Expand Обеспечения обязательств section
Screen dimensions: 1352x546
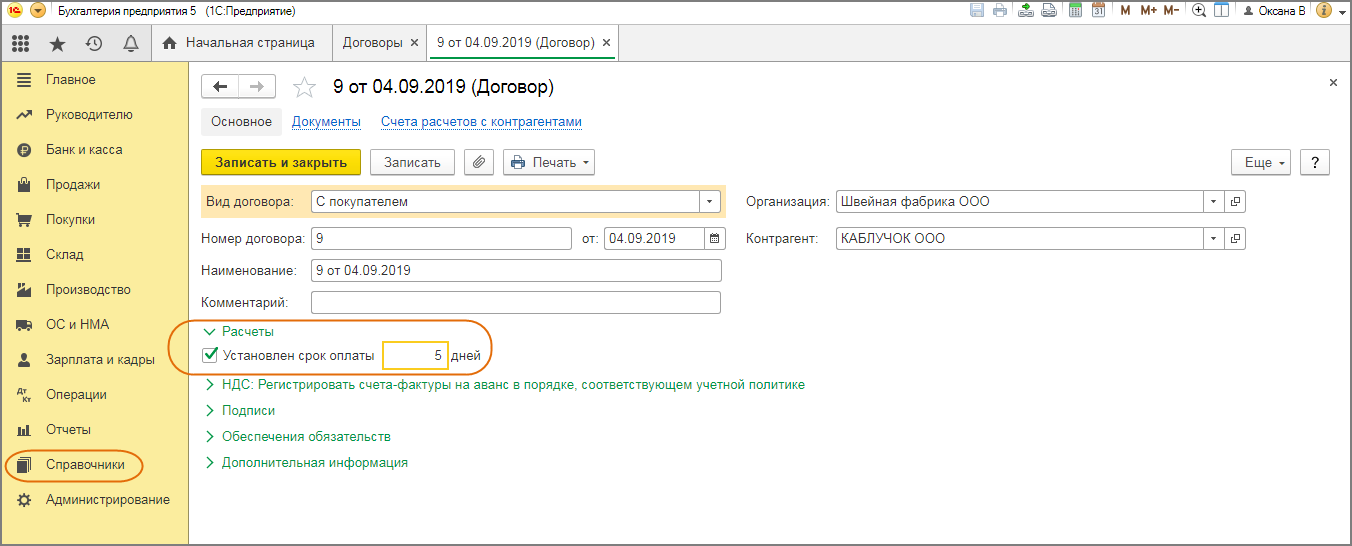point(297,436)
